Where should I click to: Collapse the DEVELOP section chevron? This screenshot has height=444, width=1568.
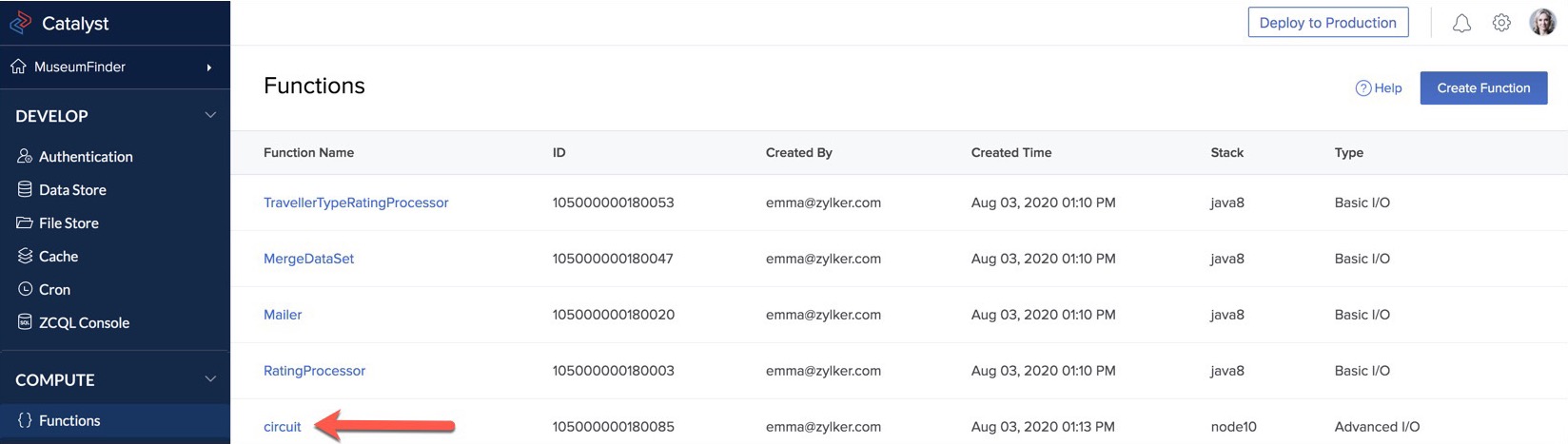click(210, 115)
